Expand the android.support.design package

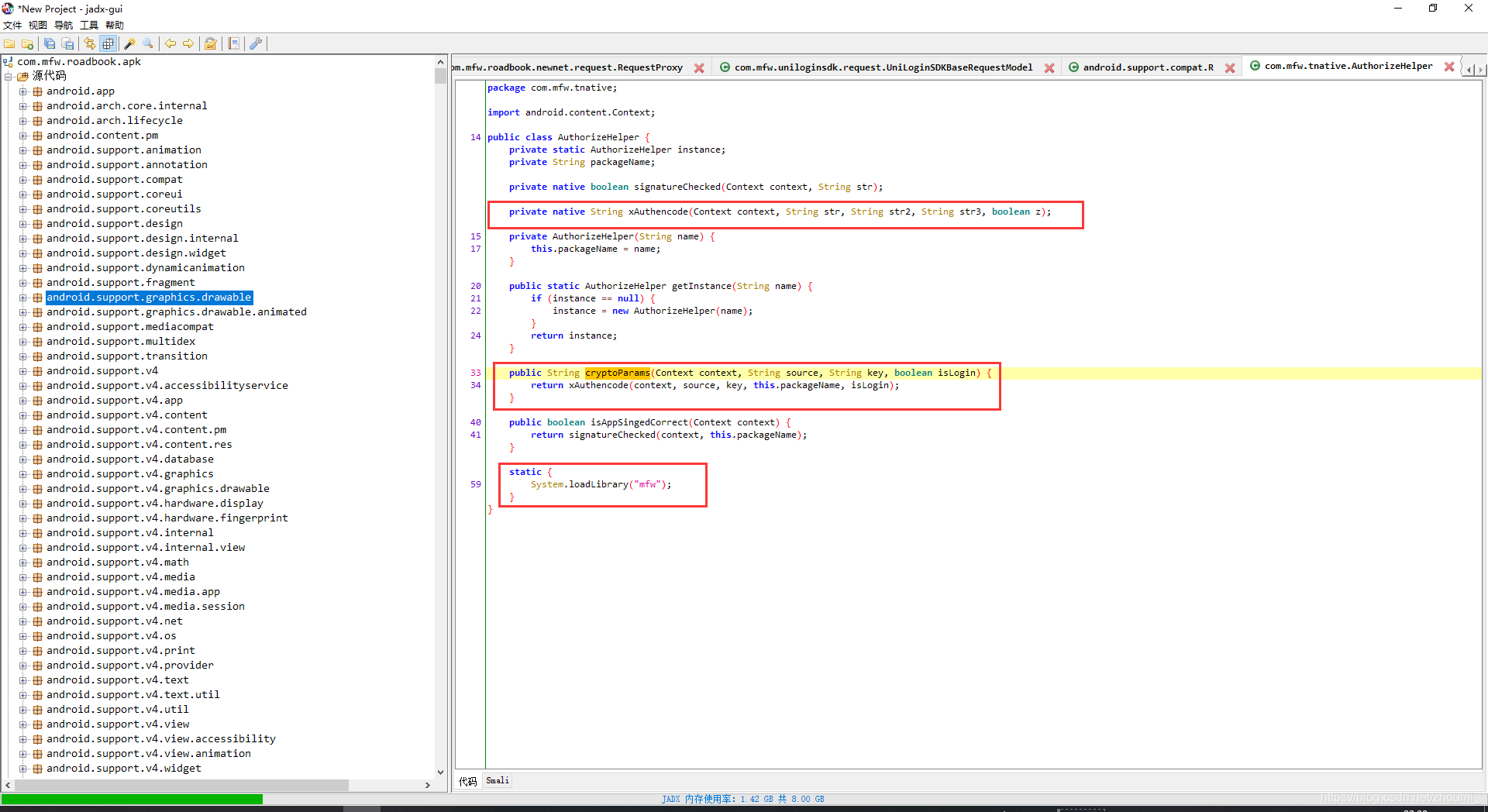23,224
